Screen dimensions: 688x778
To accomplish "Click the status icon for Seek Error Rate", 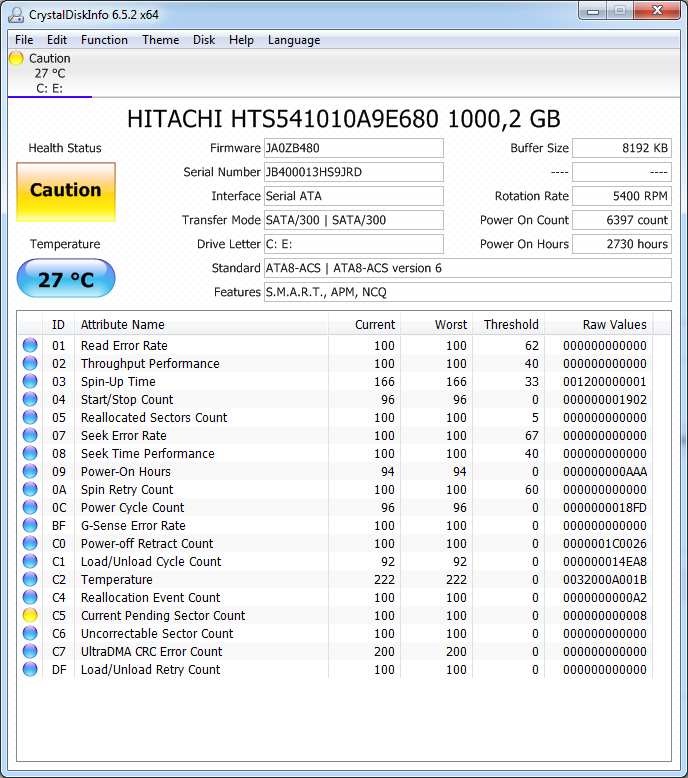I will pyautogui.click(x=30, y=435).
